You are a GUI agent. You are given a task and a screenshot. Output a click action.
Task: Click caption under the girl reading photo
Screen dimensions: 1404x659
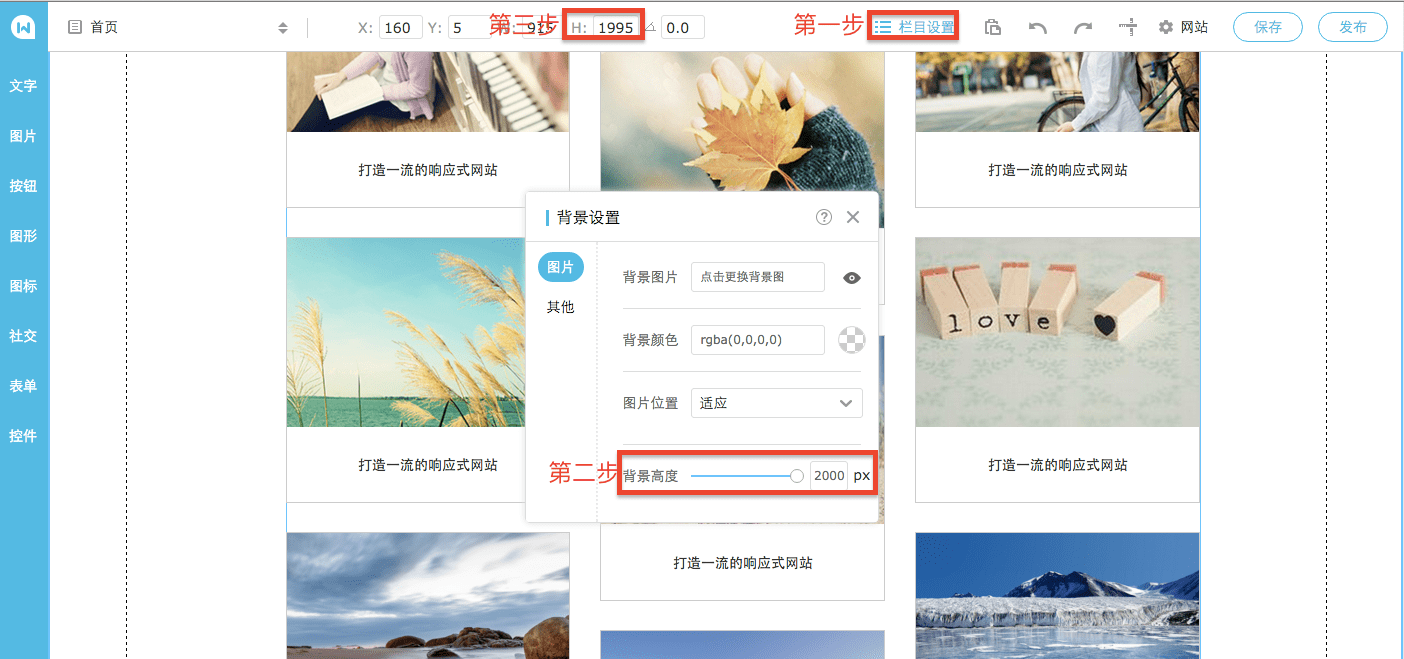(x=428, y=170)
